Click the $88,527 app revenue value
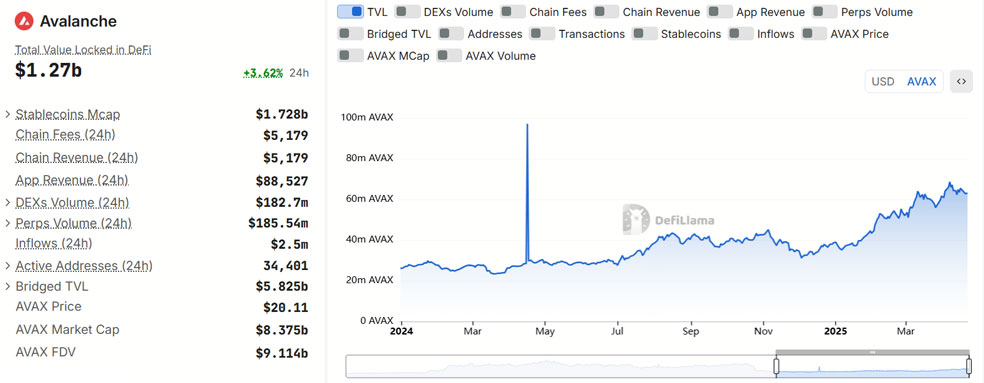Viewport: 984px width, 383px height. (282, 181)
